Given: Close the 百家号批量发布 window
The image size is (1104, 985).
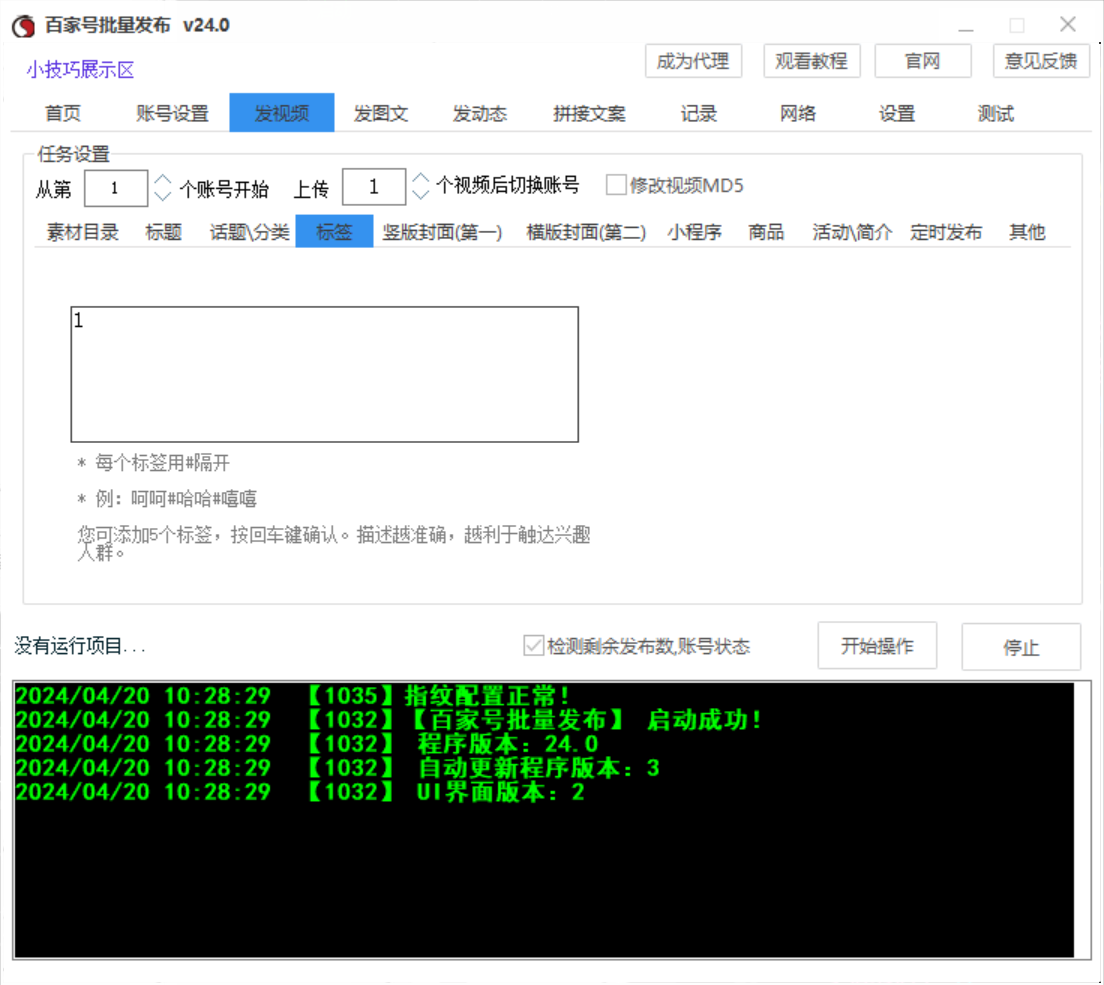Looking at the screenshot, I should 1067,25.
